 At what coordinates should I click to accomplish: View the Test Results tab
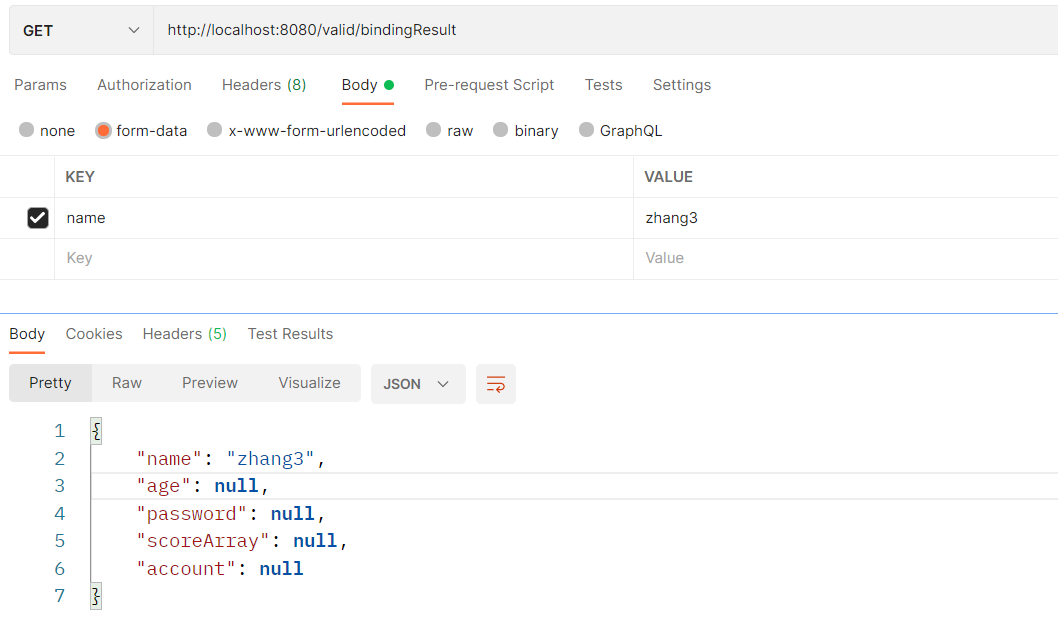[x=290, y=333]
